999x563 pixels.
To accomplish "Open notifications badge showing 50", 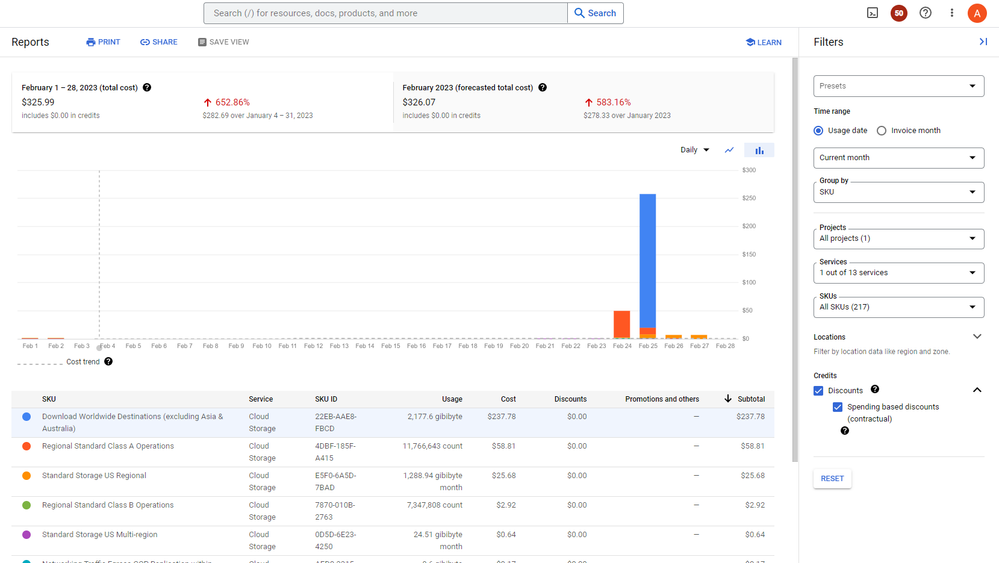I will click(x=898, y=13).
